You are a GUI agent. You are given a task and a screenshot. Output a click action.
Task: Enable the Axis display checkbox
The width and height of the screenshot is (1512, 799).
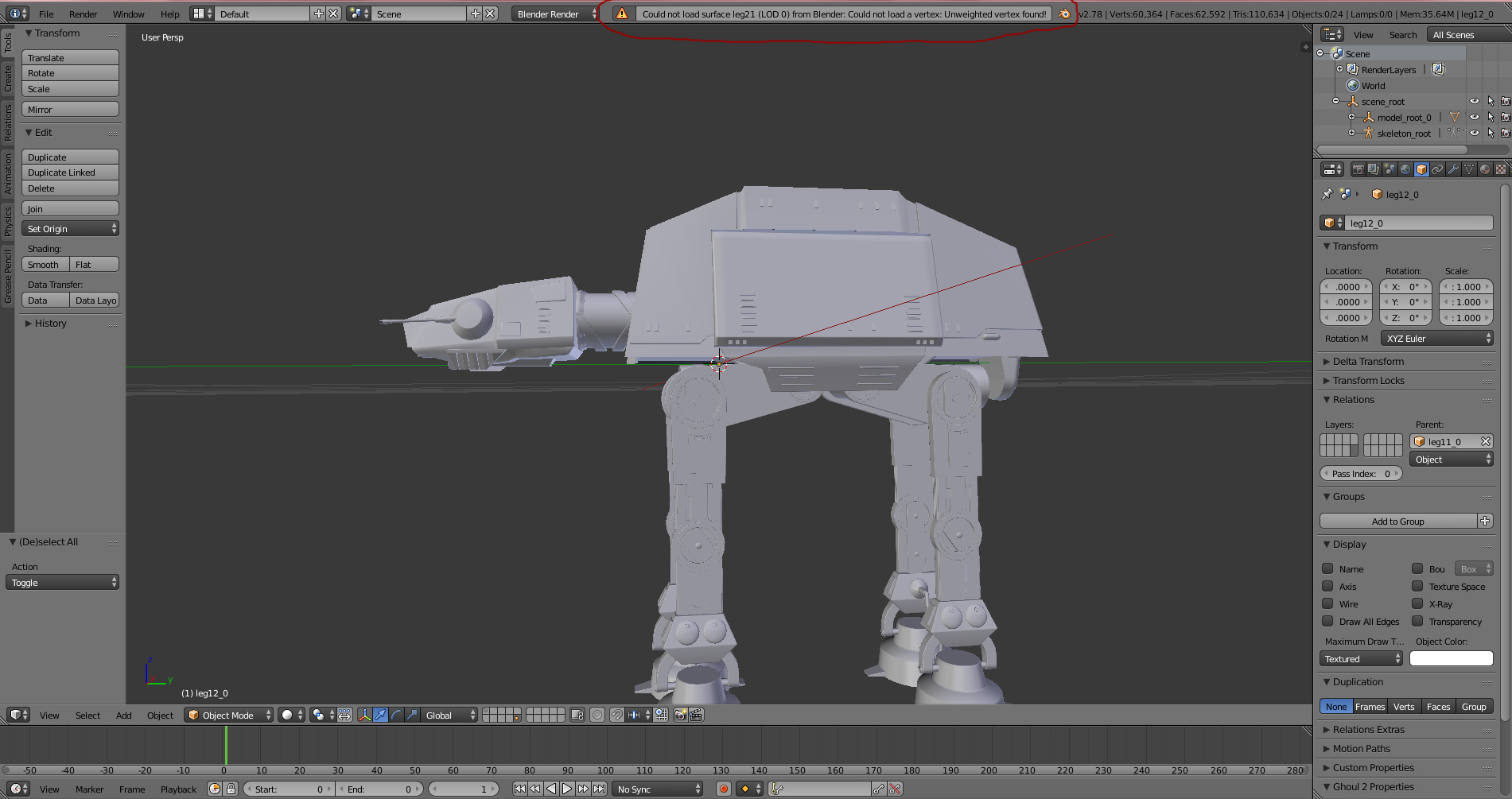tap(1327, 586)
